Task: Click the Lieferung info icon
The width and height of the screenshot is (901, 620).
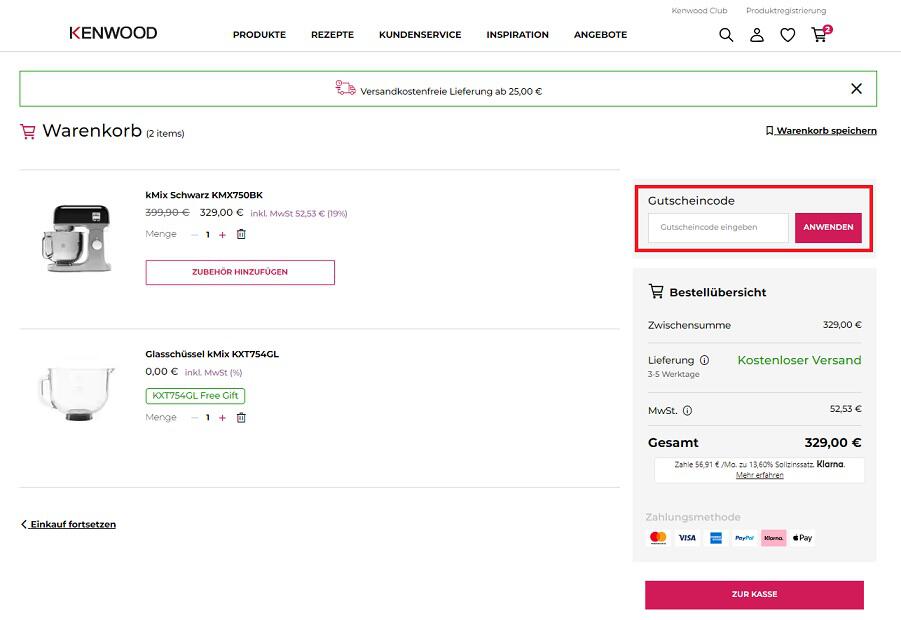Action: click(x=704, y=360)
